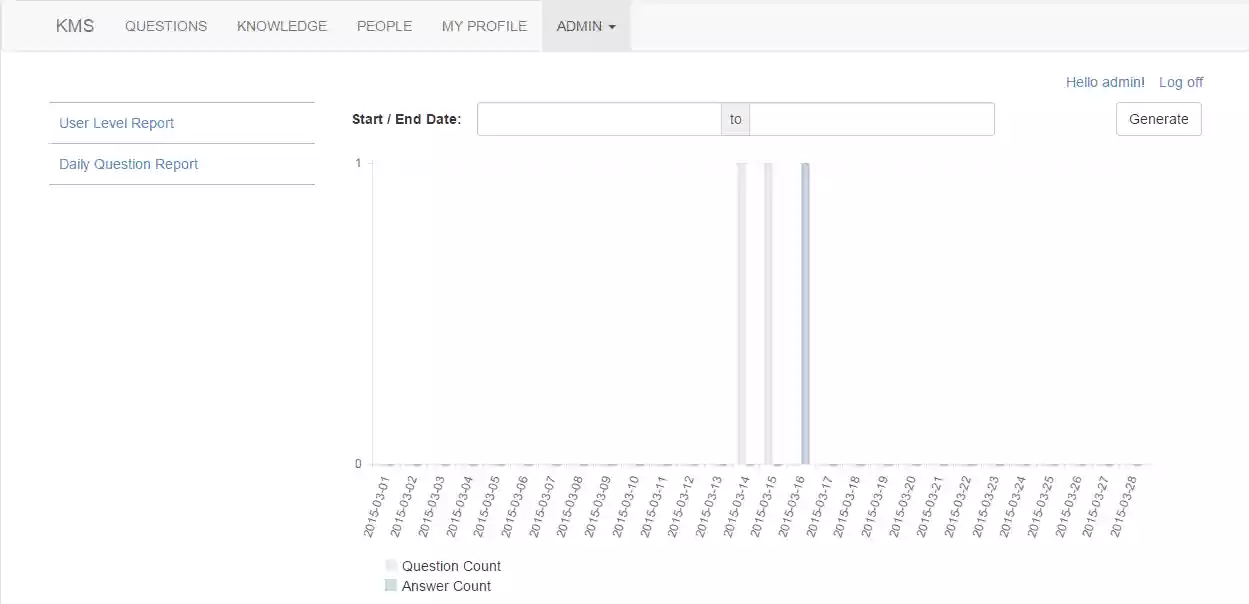Image resolution: width=1249 pixels, height=604 pixels.
Task: Click the 2015-03-05 axis label
Action: [x=487, y=506]
